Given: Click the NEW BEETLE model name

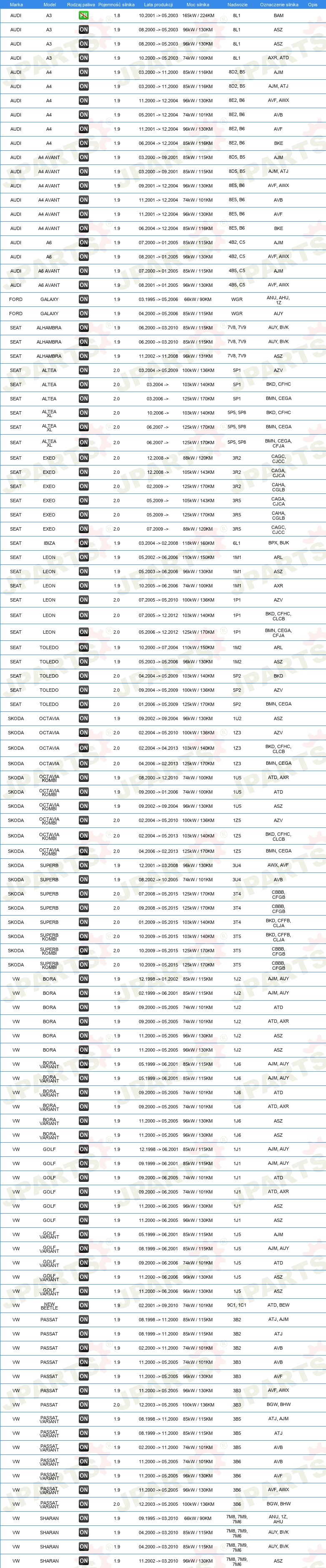Looking at the screenshot, I should 49,1306.
